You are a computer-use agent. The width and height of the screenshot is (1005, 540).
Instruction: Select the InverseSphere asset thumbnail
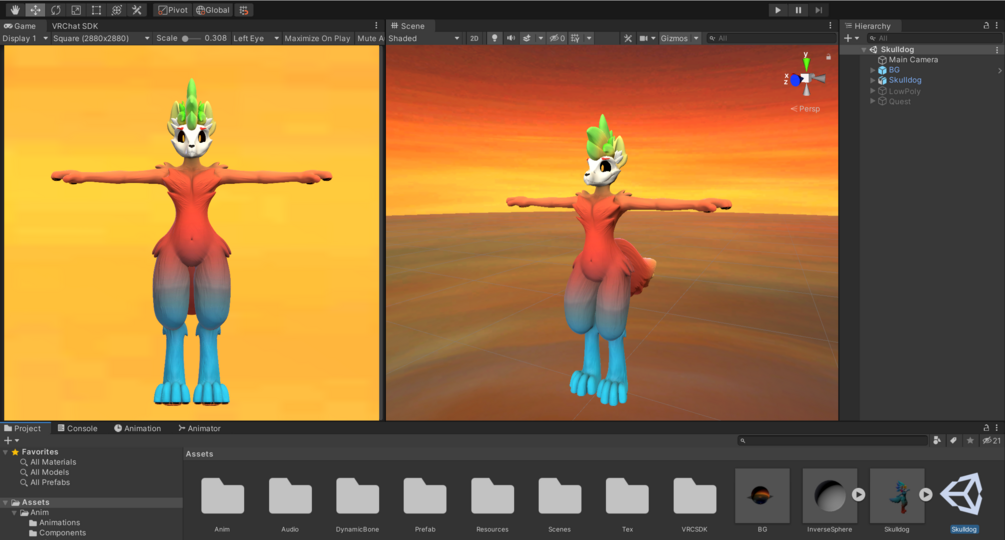829,495
